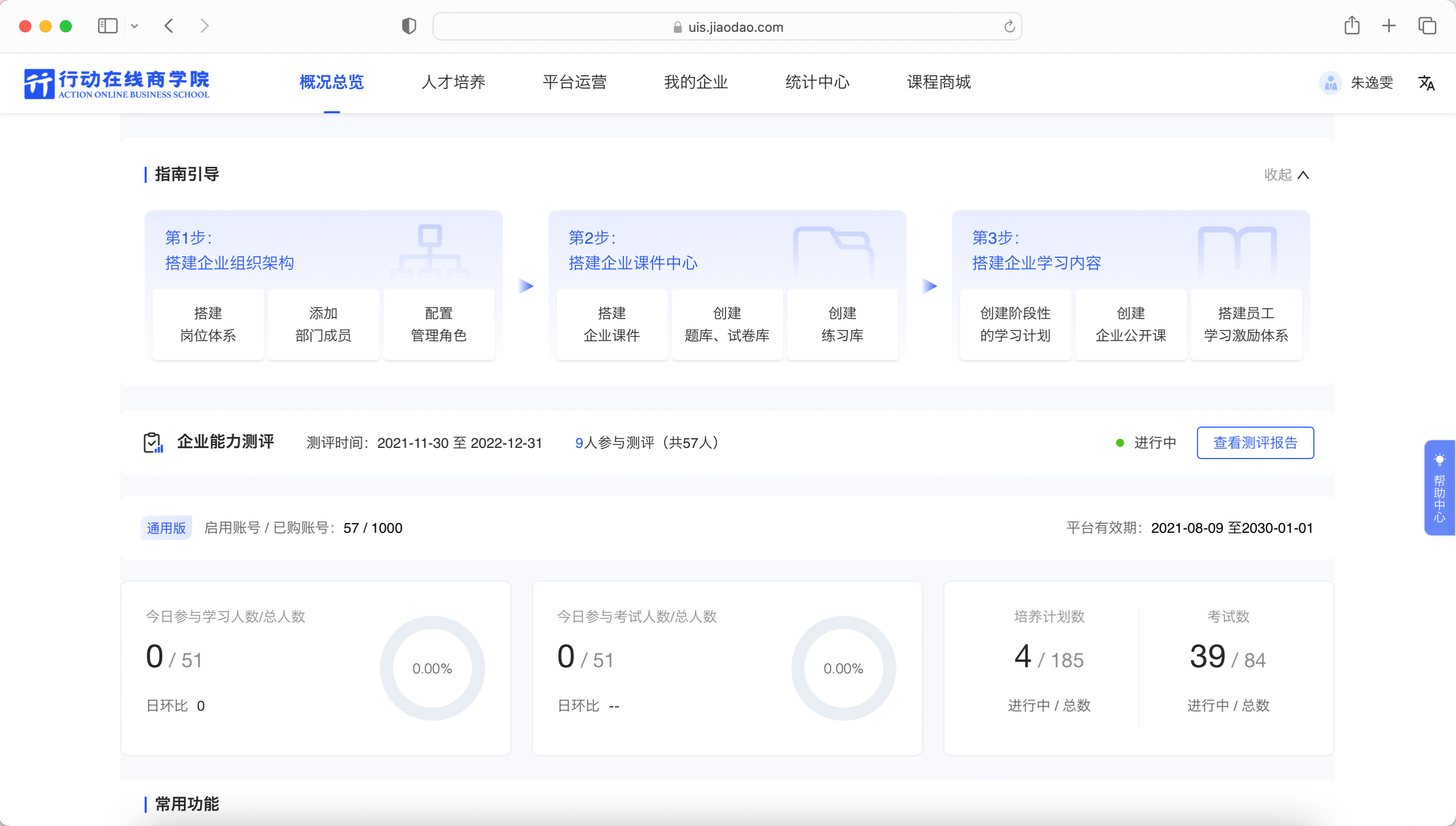The image size is (1456, 826).
Task: Switch to 我的企业 tab
Action: coord(696,83)
